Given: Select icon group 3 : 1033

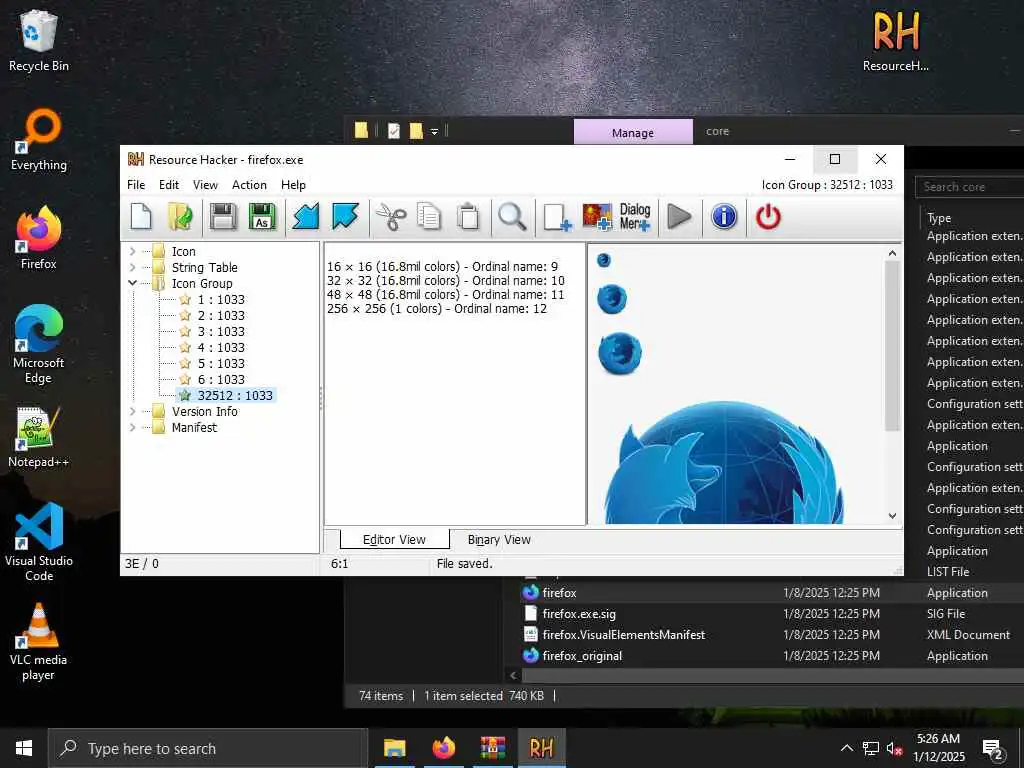Looking at the screenshot, I should coord(221,331).
